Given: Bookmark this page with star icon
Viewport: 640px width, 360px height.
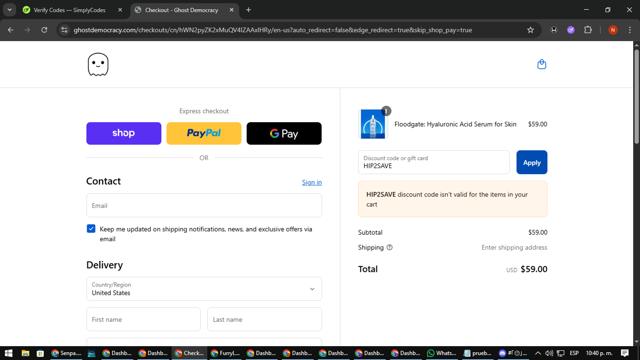Looking at the screenshot, I should pyautogui.click(x=530, y=30).
